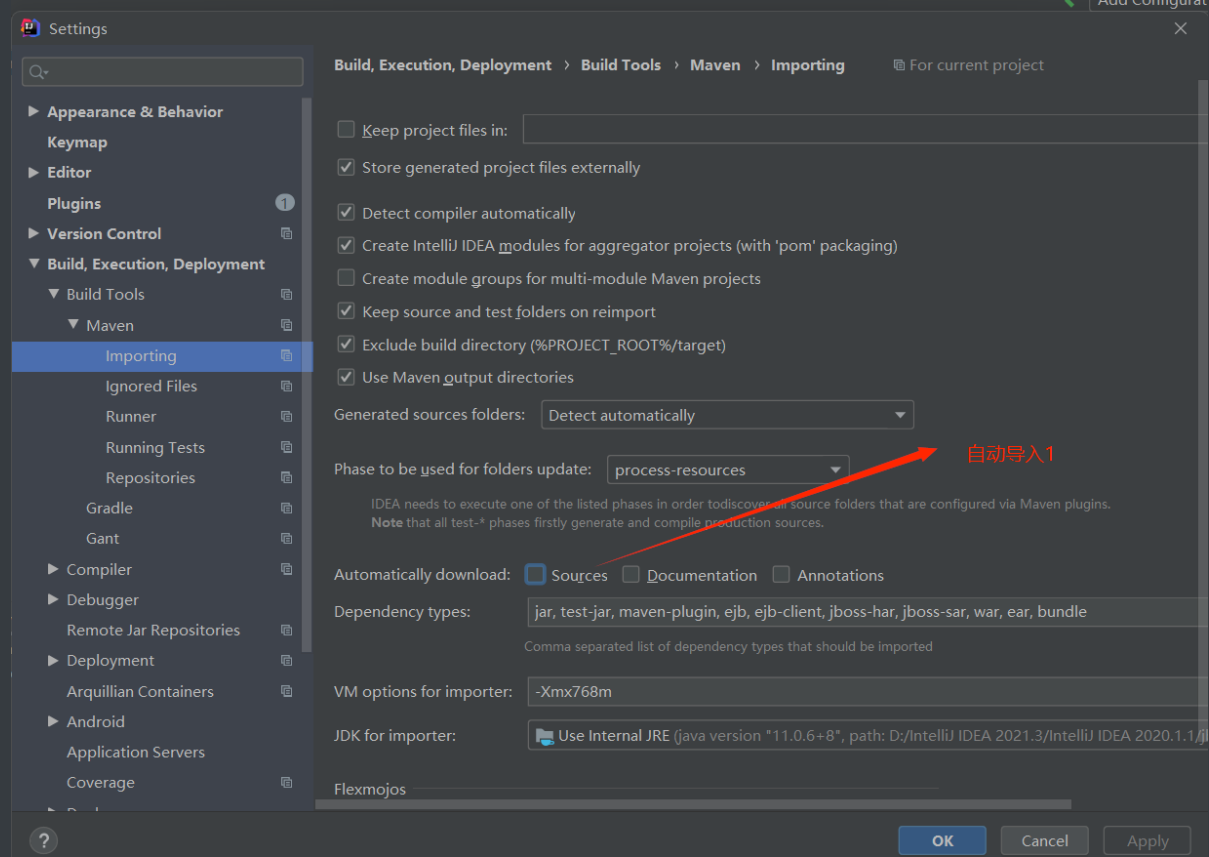Toggle Store generated project files externally

click(x=346, y=167)
